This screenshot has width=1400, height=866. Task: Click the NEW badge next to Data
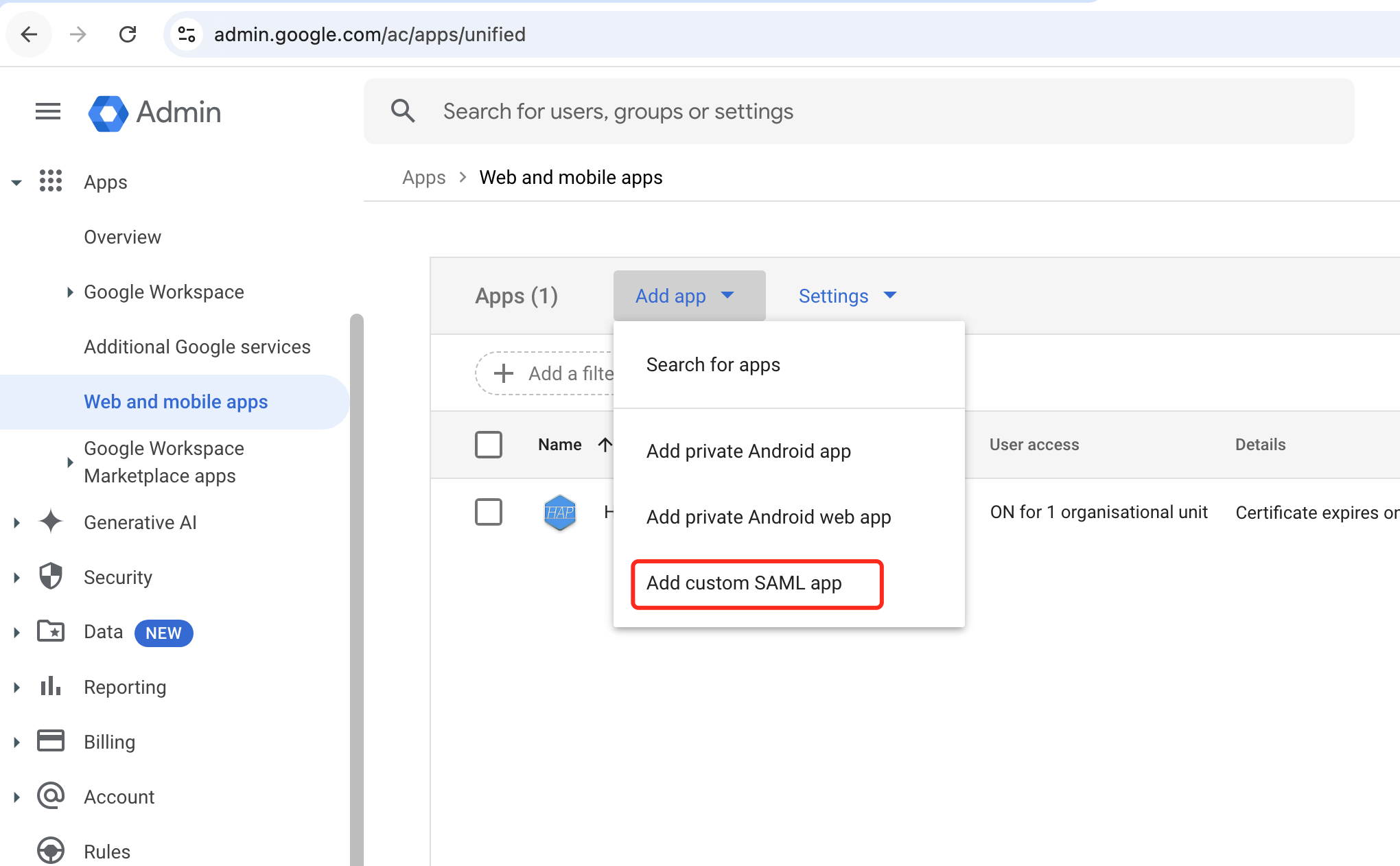click(x=163, y=633)
